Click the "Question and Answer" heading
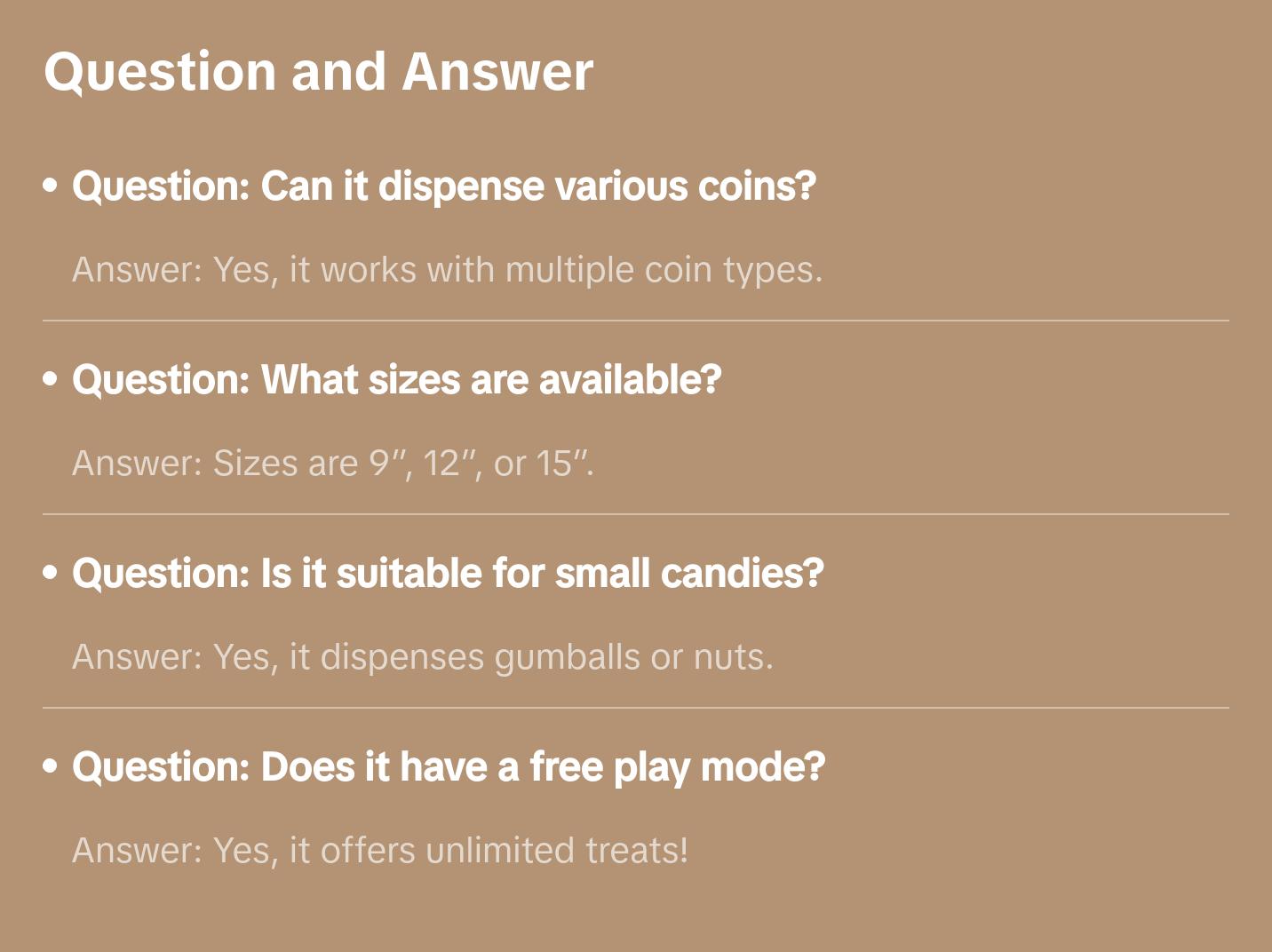Screen dimensions: 1272x952 [318, 71]
